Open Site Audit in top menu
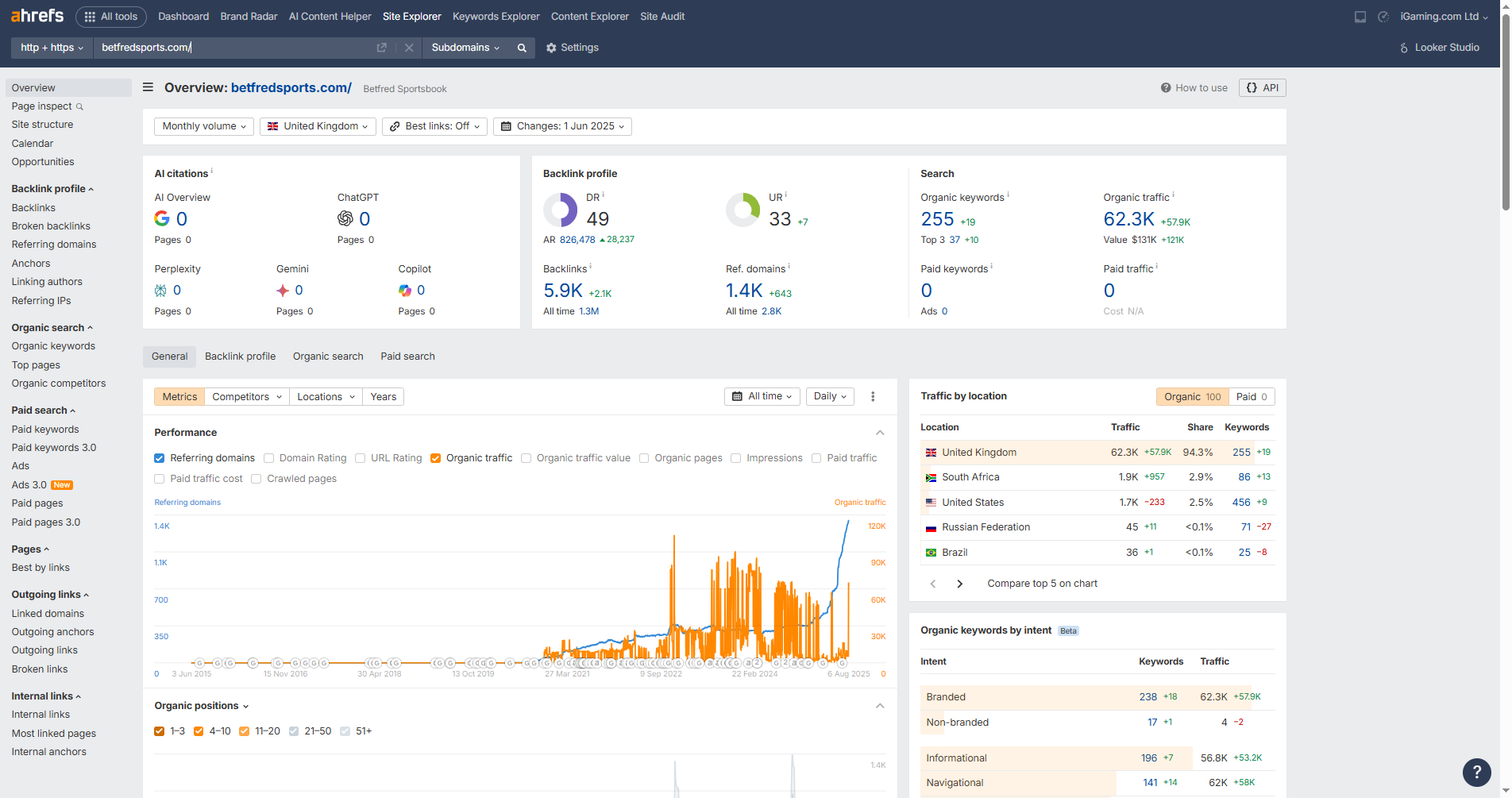Viewport: 1512px width, 798px height. (662, 17)
